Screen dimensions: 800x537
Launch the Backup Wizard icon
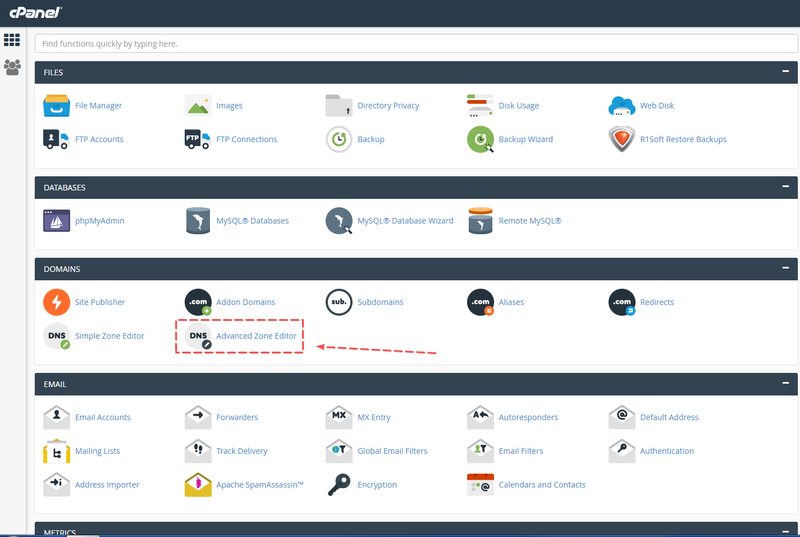480,139
